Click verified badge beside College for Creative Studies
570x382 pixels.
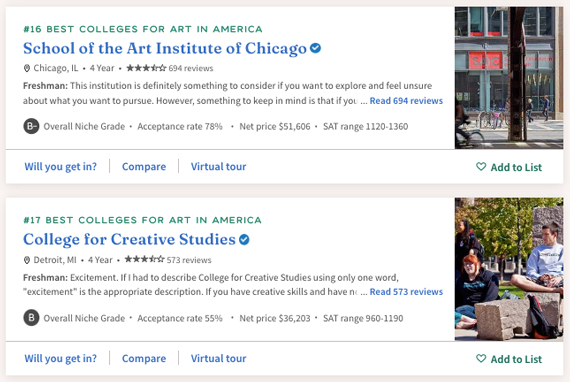(x=244, y=240)
